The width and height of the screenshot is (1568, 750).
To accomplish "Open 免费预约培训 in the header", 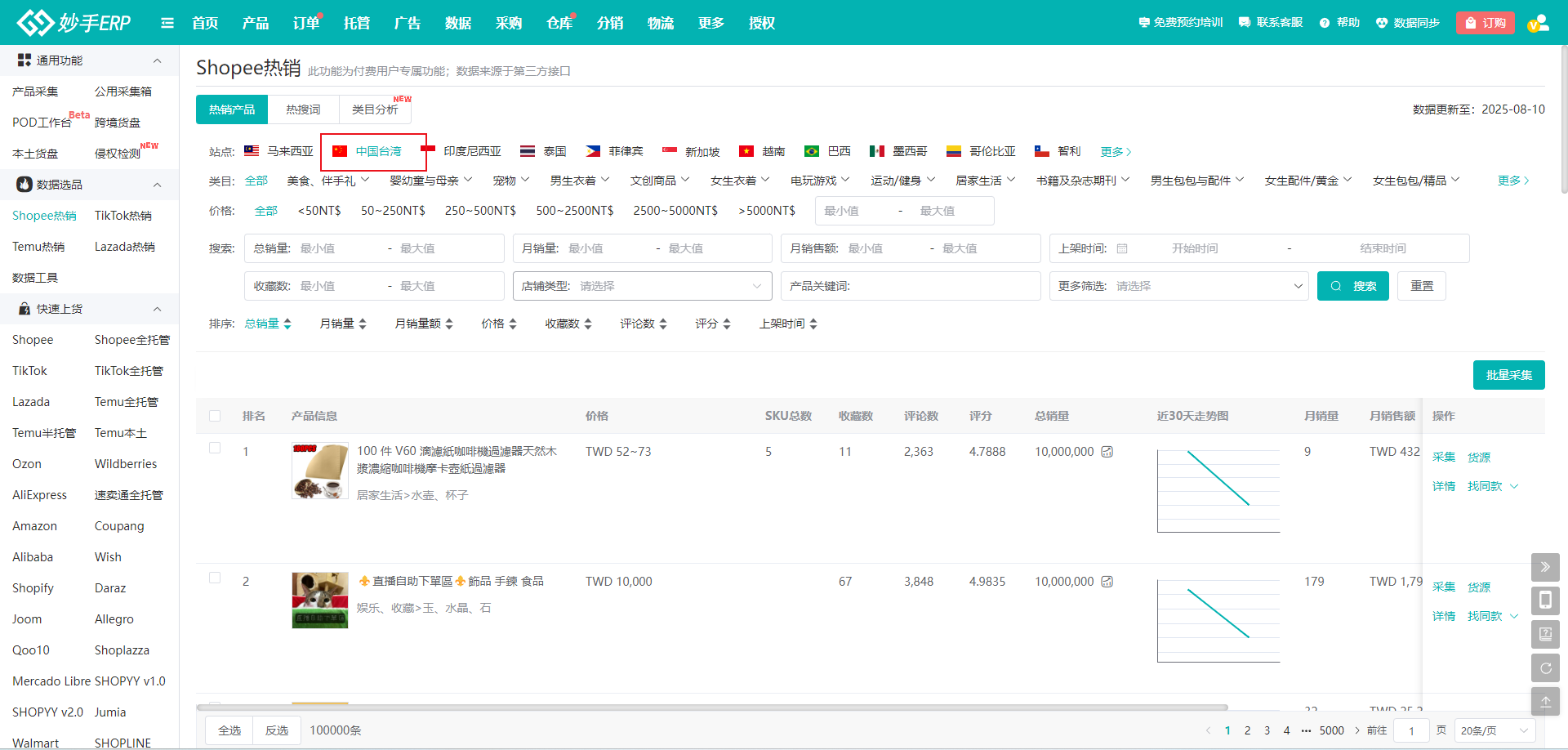I will [1180, 23].
